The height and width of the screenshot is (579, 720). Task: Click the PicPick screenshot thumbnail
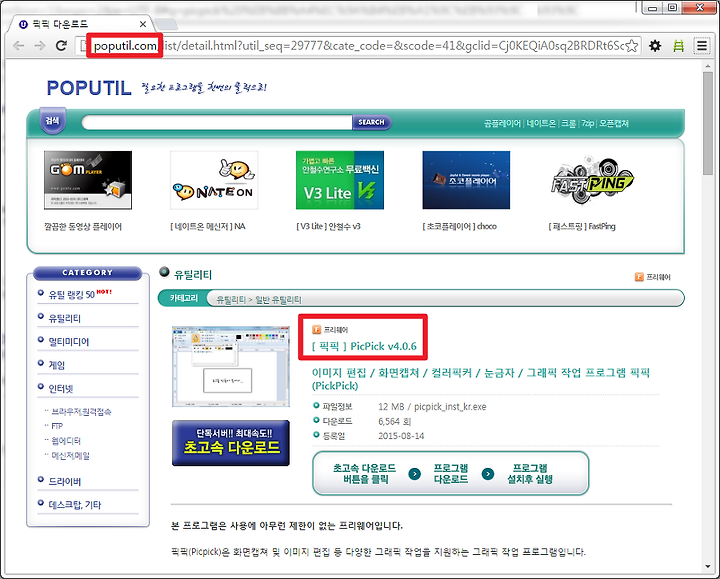pyautogui.click(x=231, y=366)
